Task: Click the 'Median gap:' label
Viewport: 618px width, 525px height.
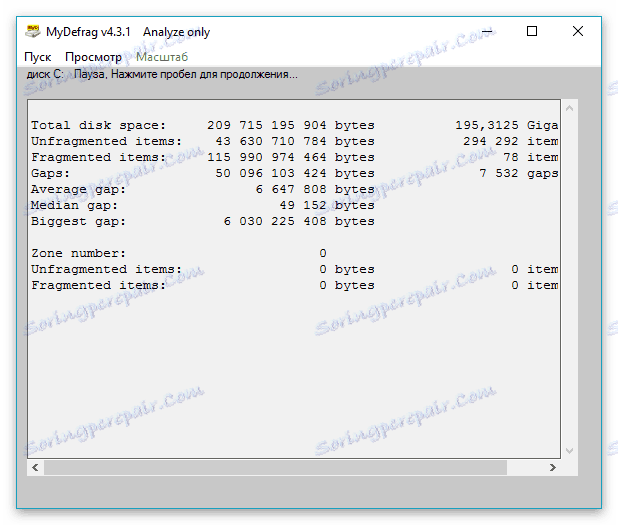Action: point(74,205)
